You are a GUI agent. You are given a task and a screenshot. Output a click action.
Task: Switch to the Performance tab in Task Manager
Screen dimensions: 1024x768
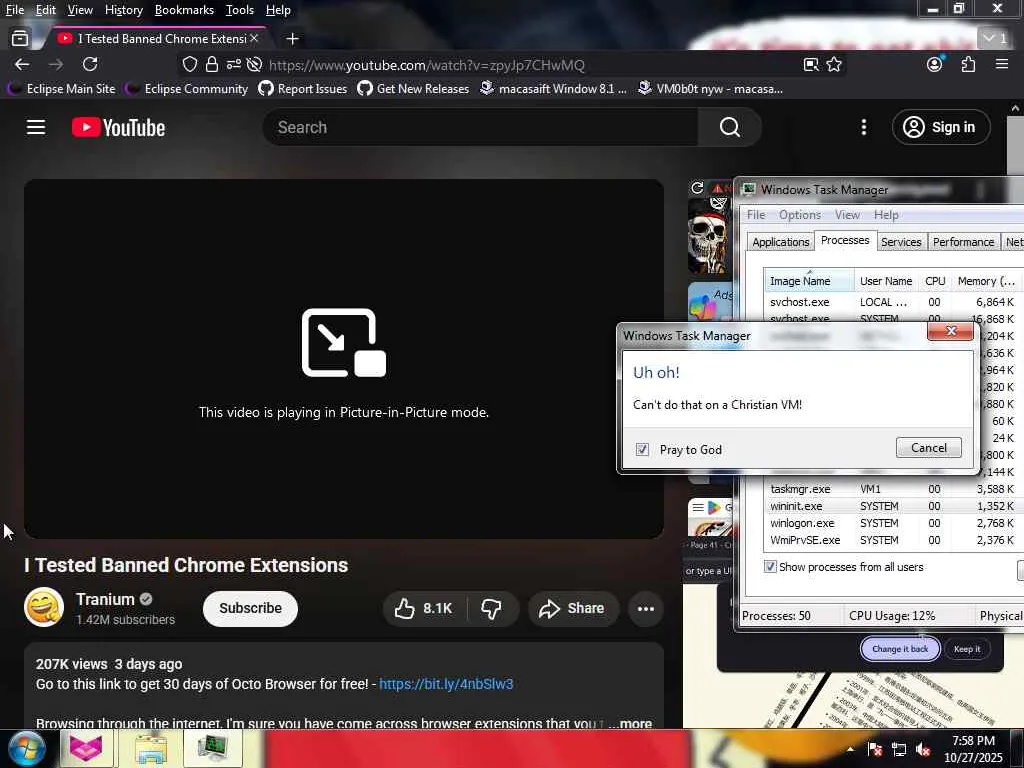[x=963, y=242]
